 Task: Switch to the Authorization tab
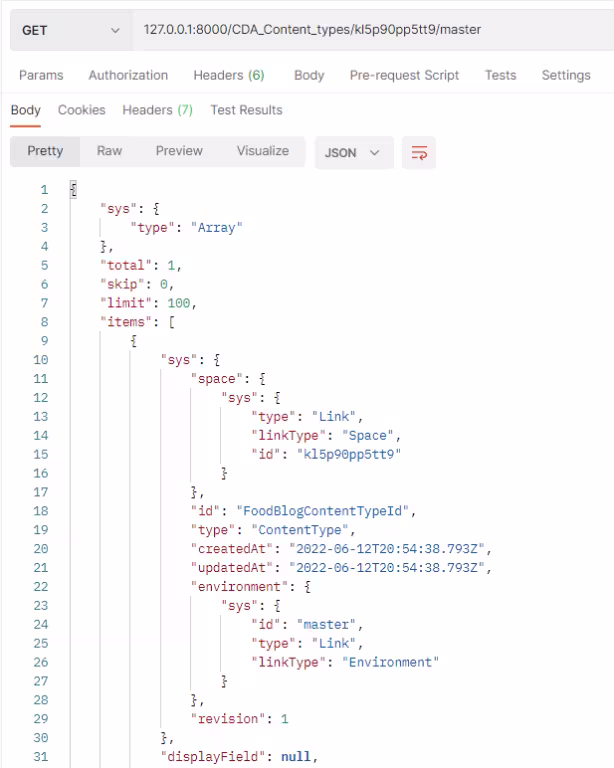click(128, 75)
